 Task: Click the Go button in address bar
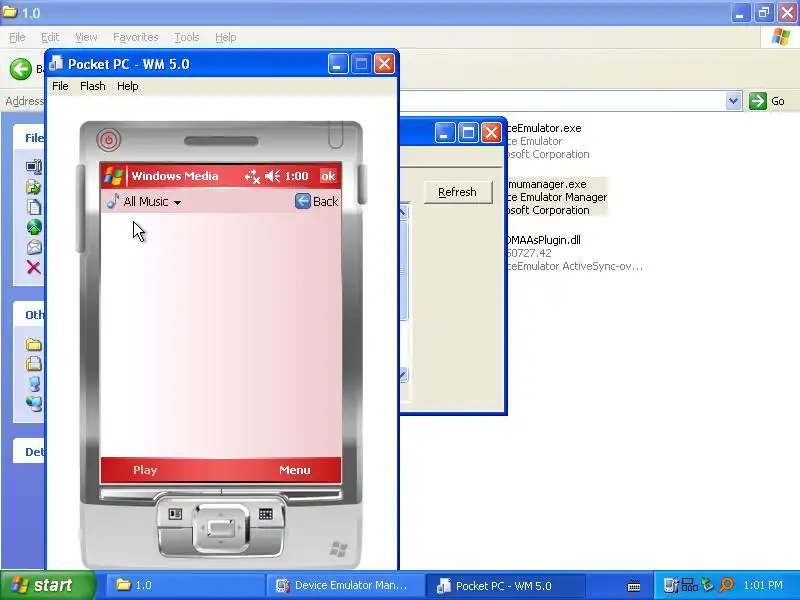tap(767, 101)
